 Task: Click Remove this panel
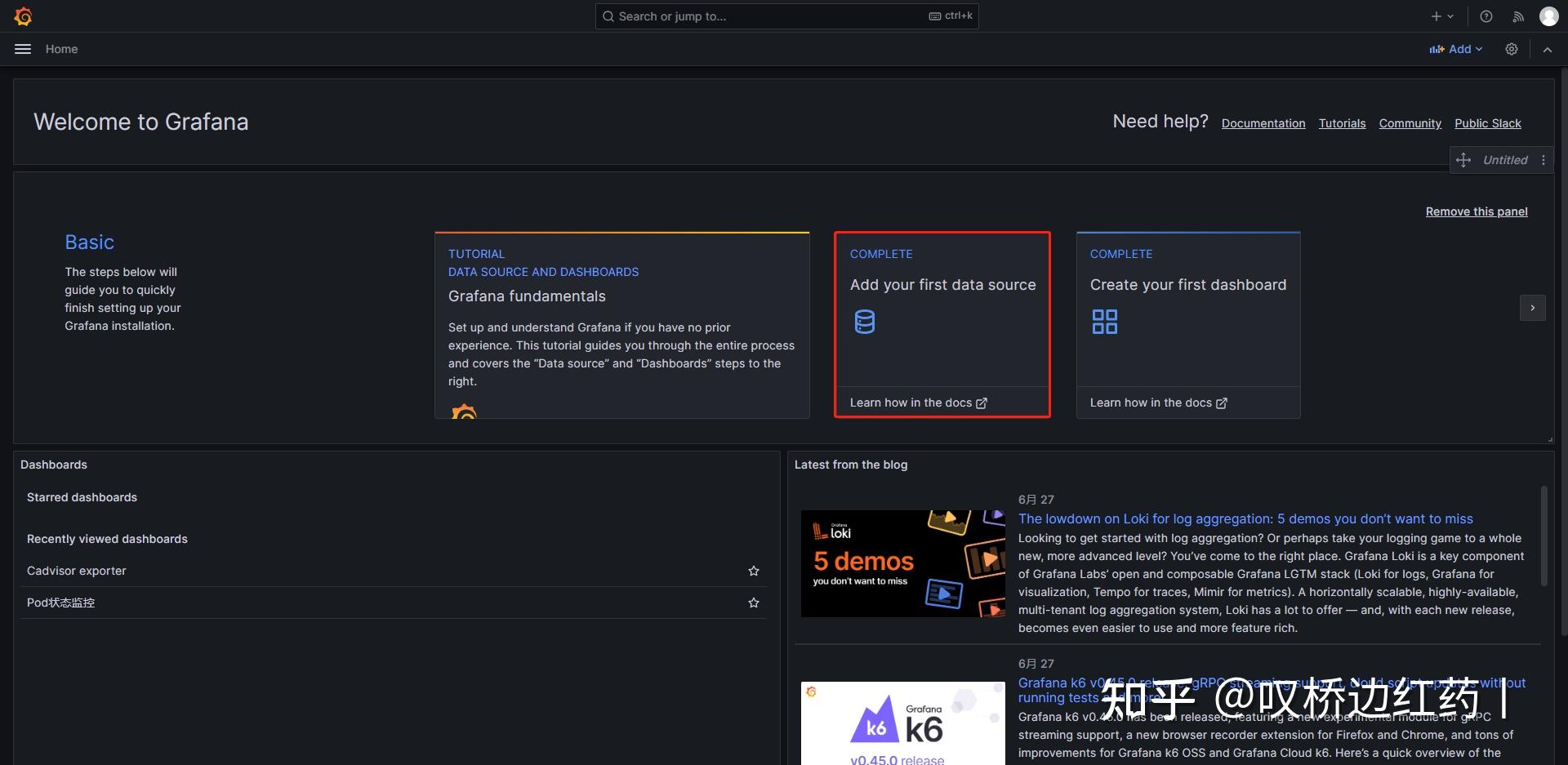1476,211
